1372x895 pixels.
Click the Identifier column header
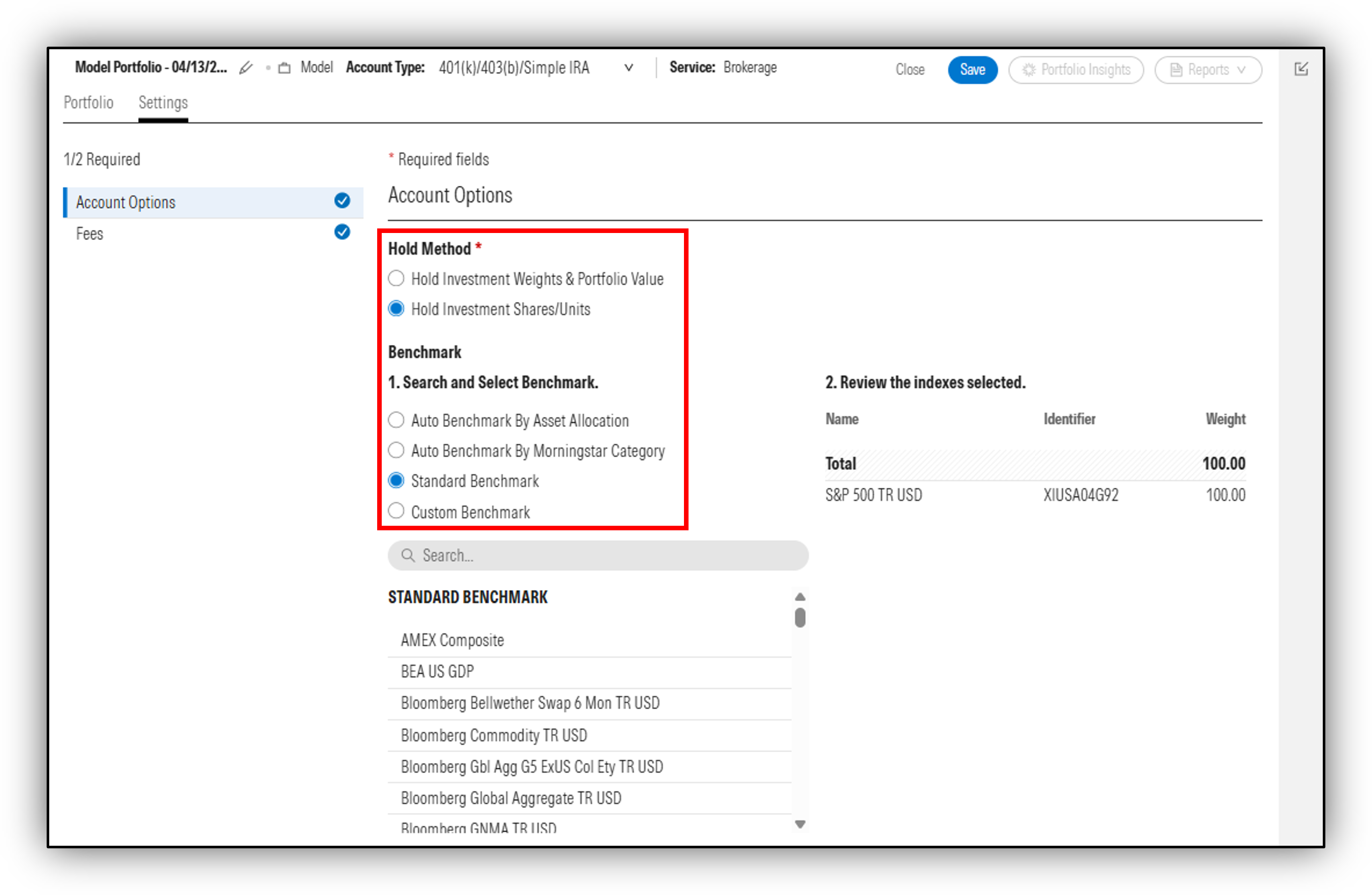[x=1069, y=419]
